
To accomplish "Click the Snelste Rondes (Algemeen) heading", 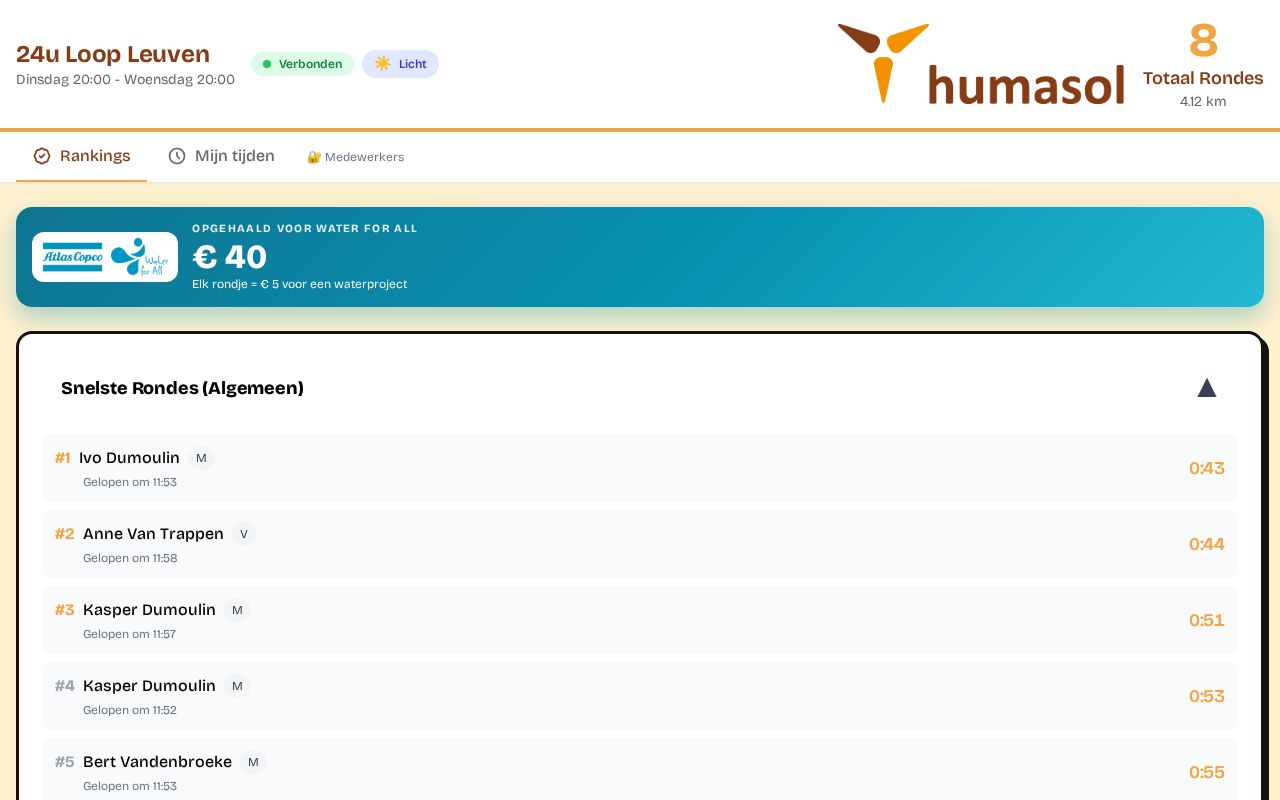I will 182,388.
